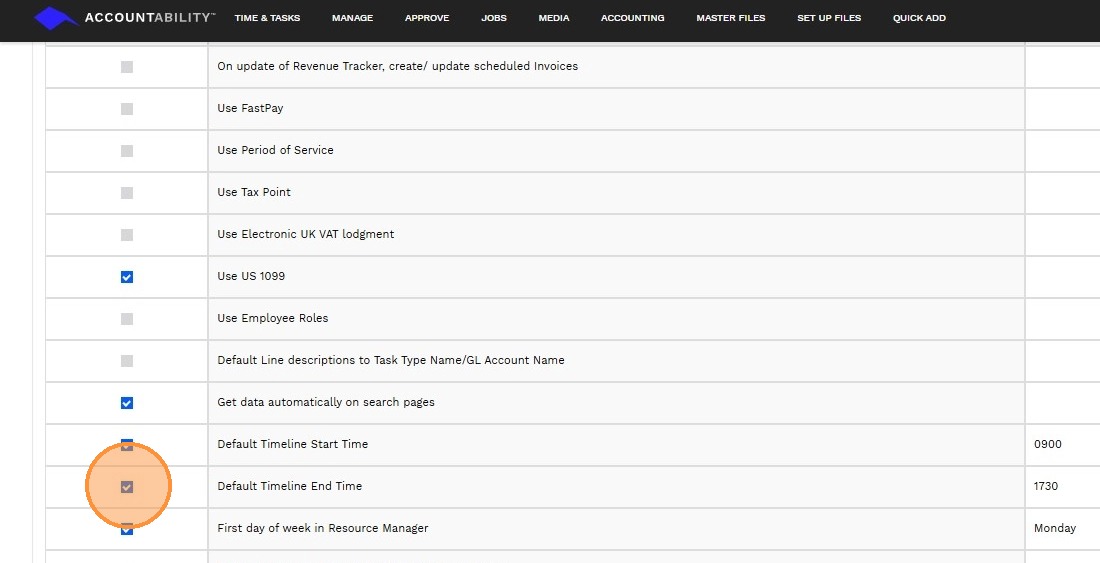Open the Approve menu
Screen dimensions: 1100x563
427,18
